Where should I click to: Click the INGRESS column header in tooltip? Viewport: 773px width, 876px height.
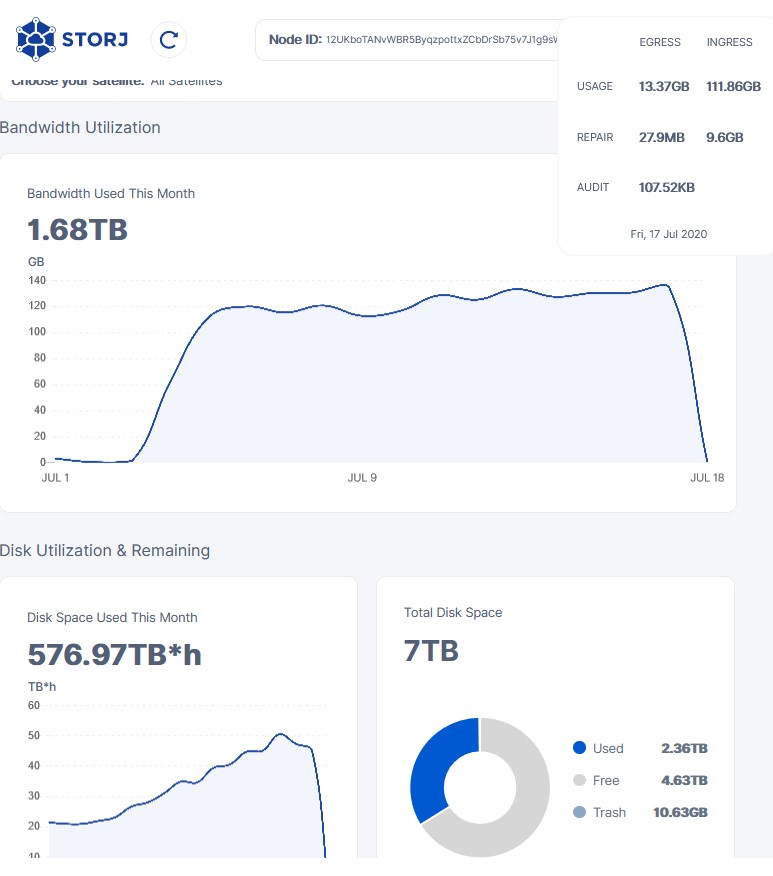pos(729,42)
